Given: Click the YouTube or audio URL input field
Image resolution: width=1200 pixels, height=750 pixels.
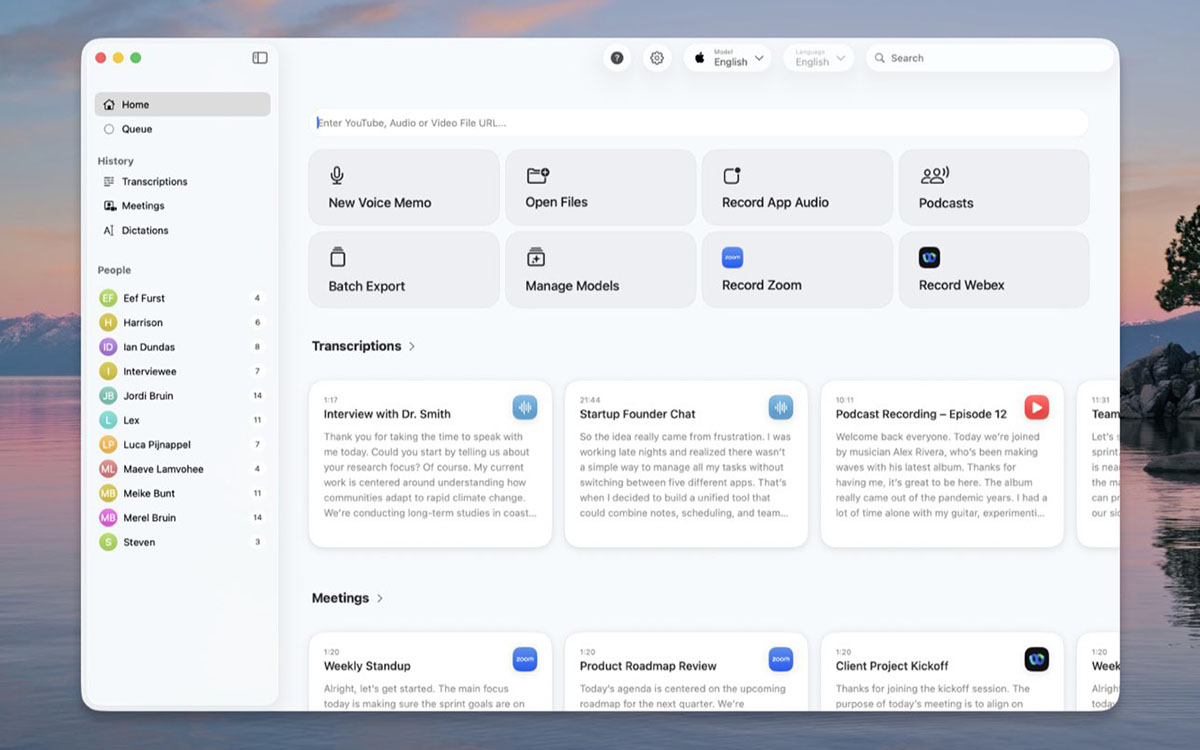Looking at the screenshot, I should point(698,123).
